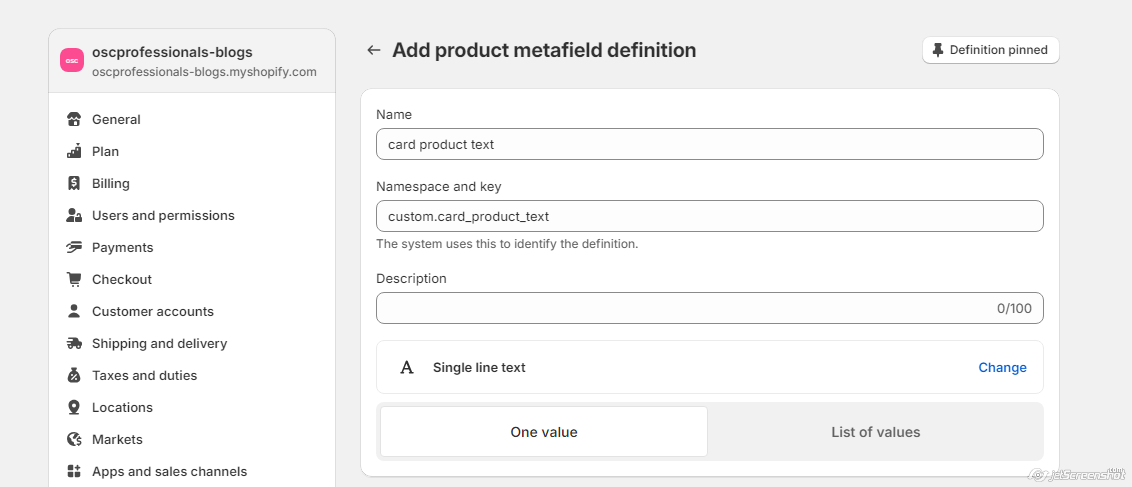Viewport: 1132px width, 487px height.
Task: Click the Shipping and delivery truck icon
Action: [74, 343]
